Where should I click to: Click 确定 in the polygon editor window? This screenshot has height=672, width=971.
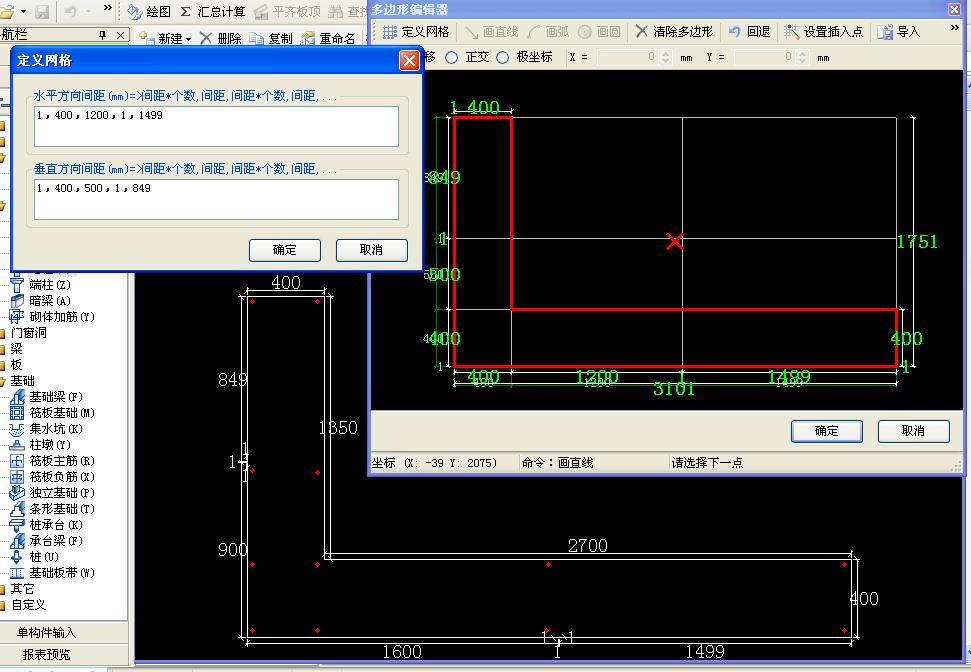pyautogui.click(x=827, y=431)
